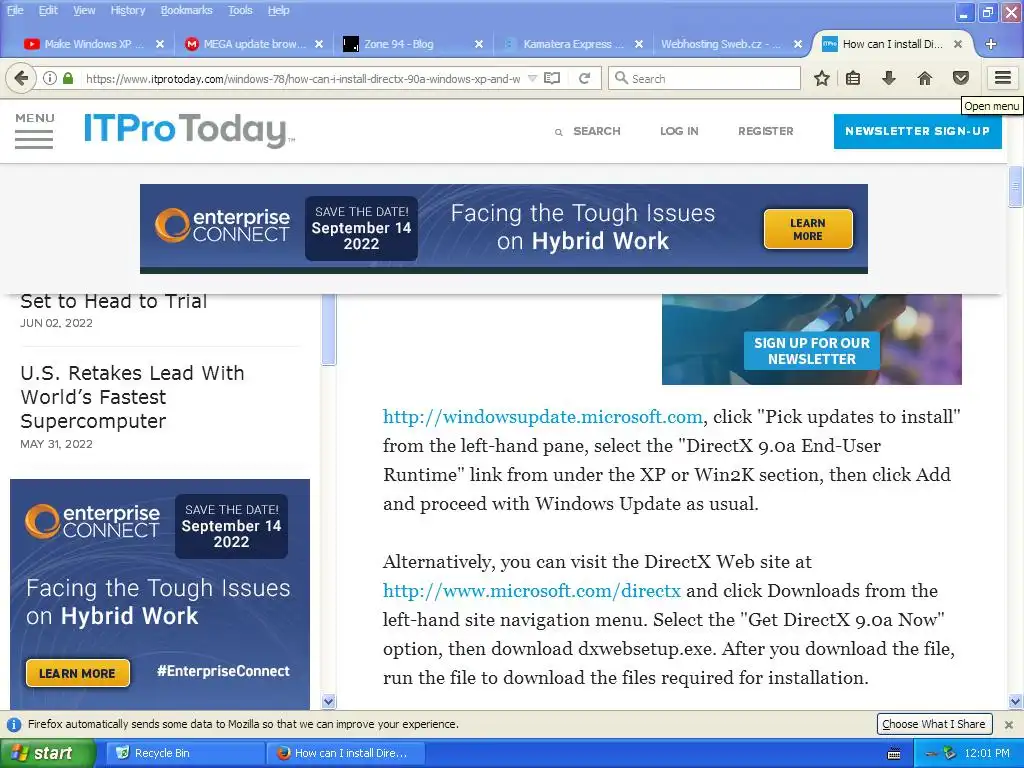Open site information icon in address bar
The height and width of the screenshot is (768, 1024).
pyautogui.click(x=50, y=78)
